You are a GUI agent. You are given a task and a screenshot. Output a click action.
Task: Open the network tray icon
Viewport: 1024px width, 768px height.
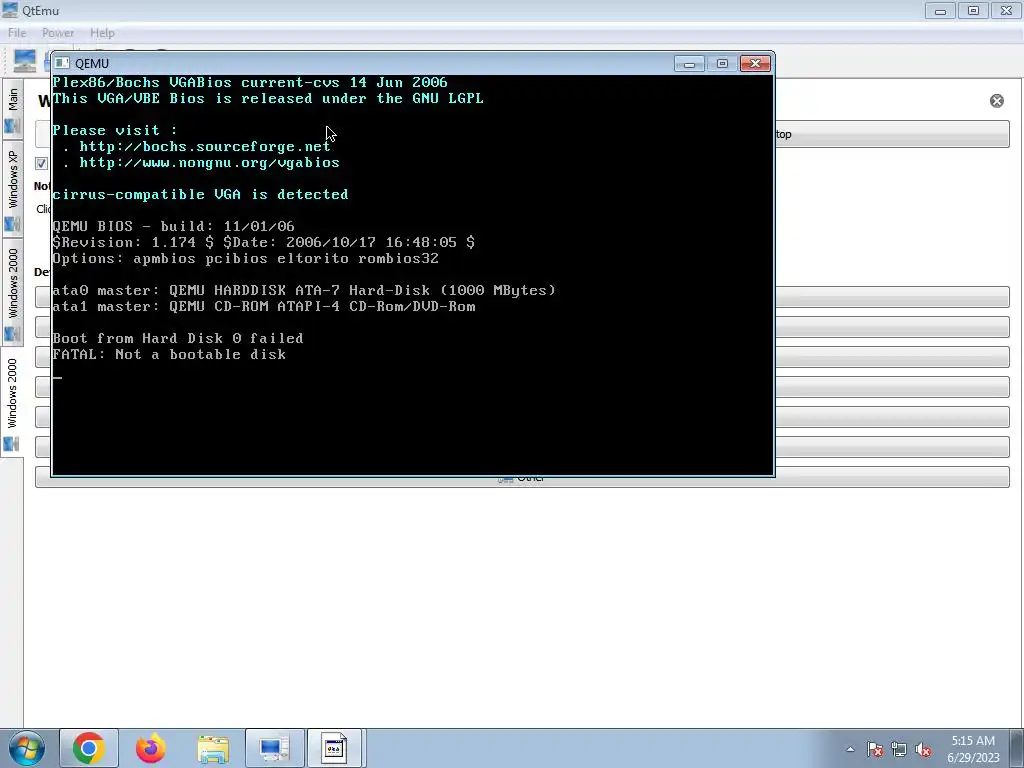click(899, 749)
